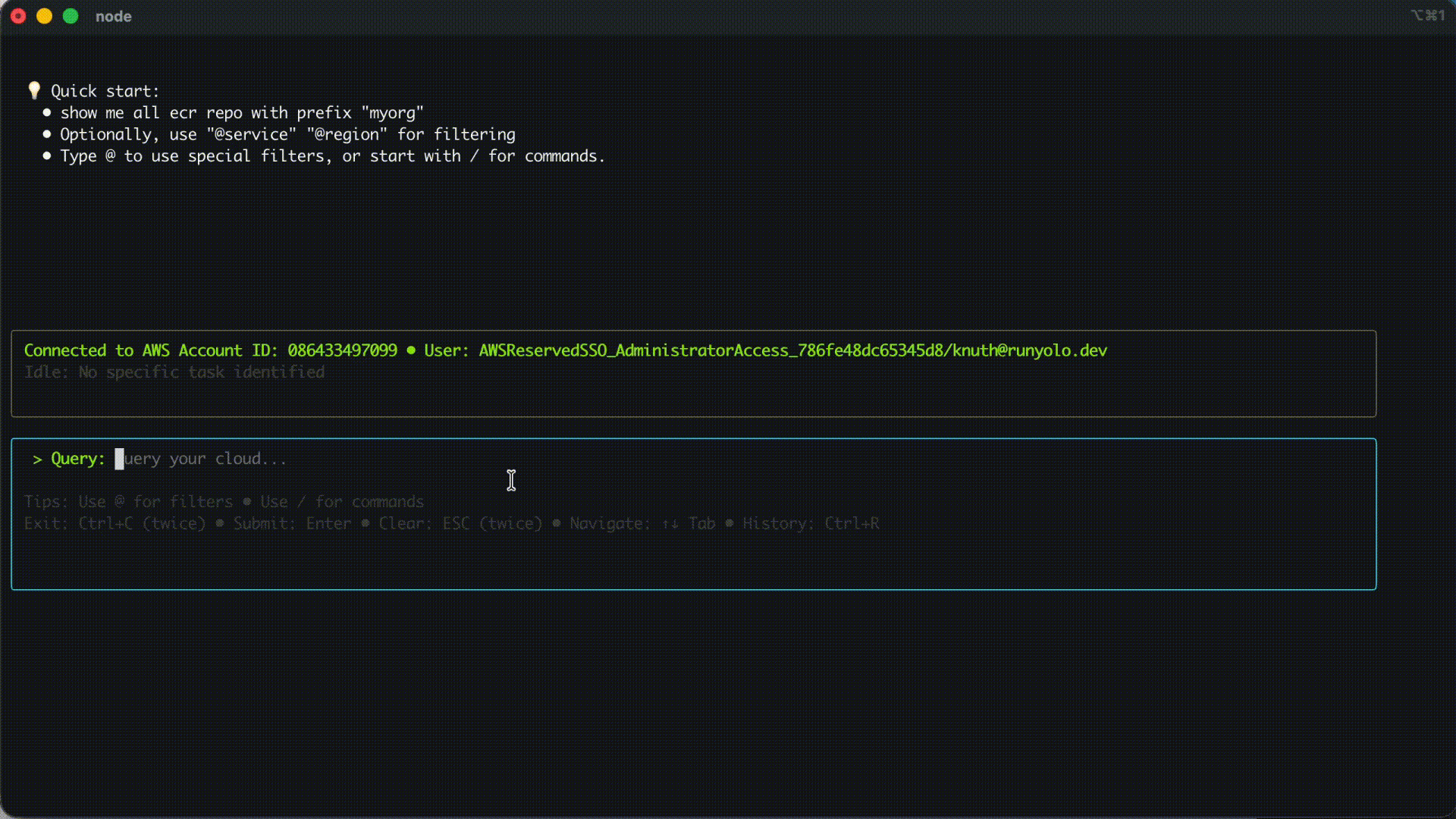Click the dot separator after Exit: Ctrl+C
This screenshot has height=819, width=1456.
(219, 523)
